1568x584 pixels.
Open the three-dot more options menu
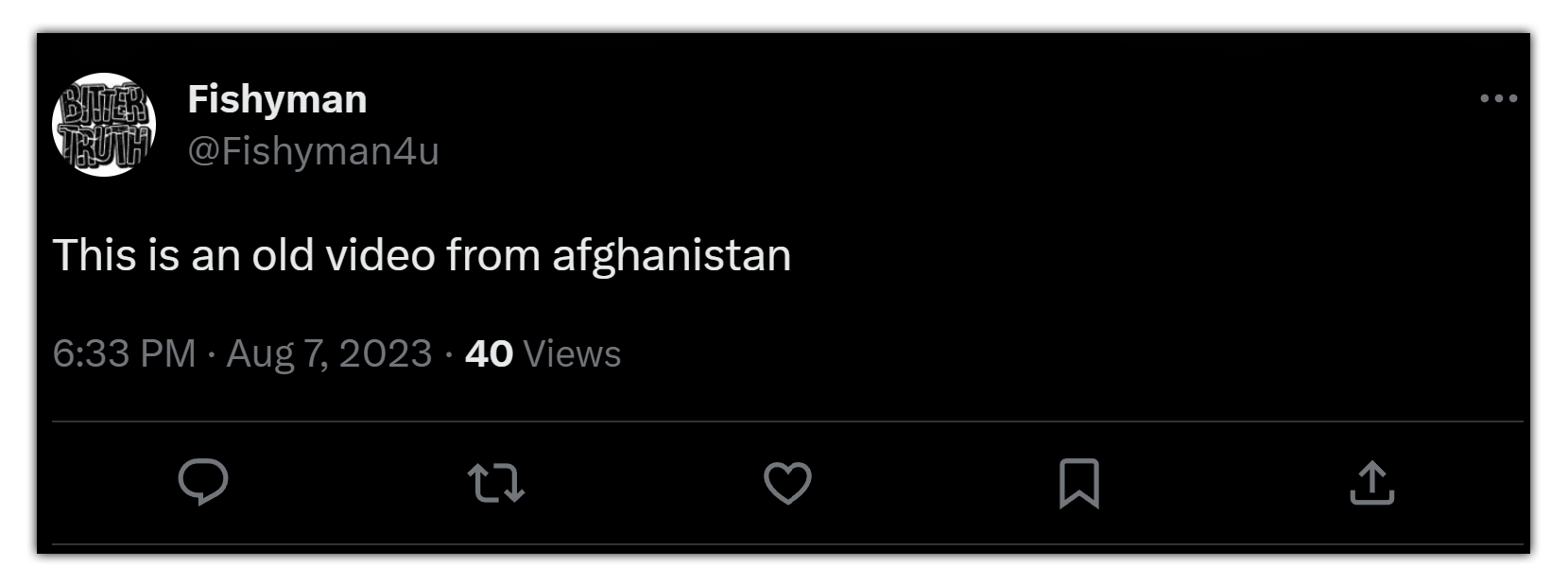1499,98
